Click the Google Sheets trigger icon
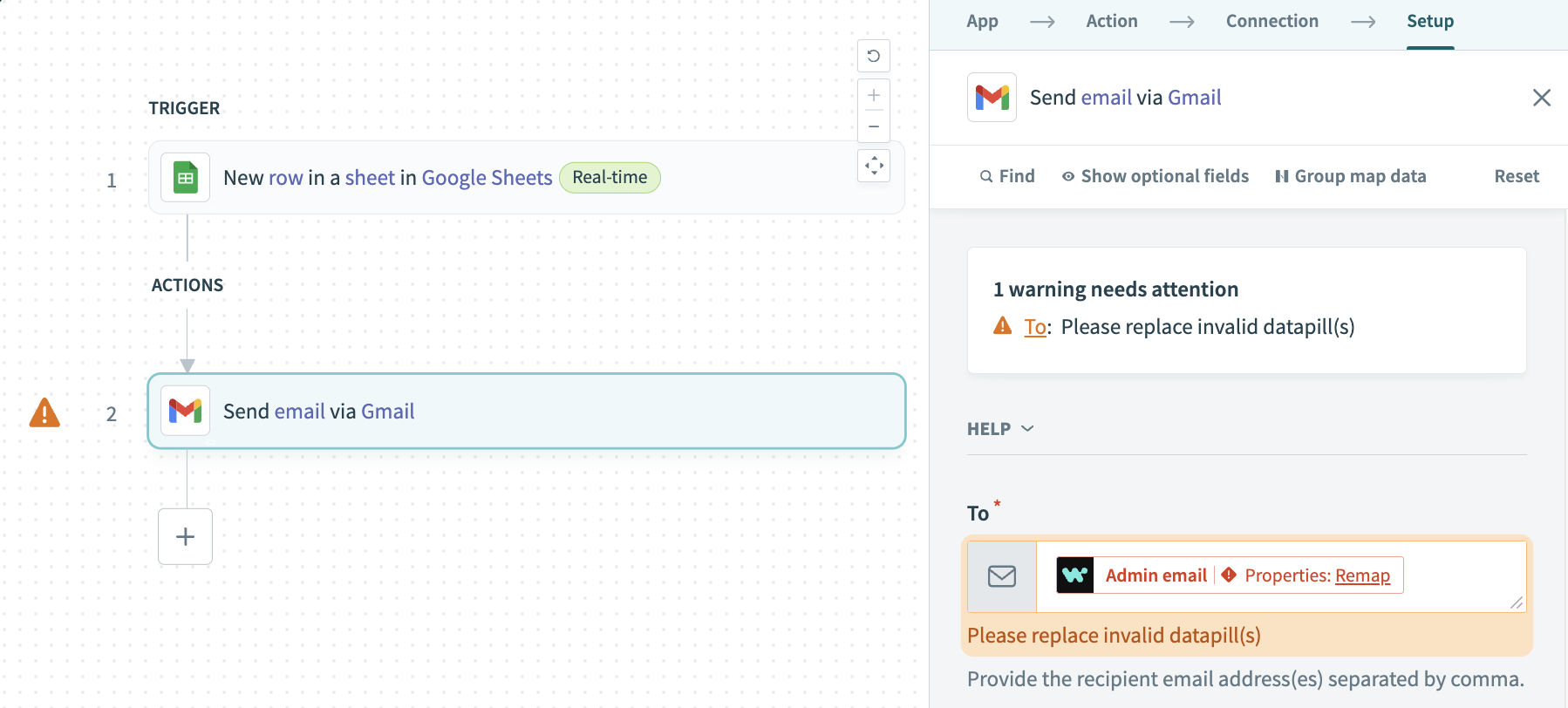1568x708 pixels. [185, 178]
